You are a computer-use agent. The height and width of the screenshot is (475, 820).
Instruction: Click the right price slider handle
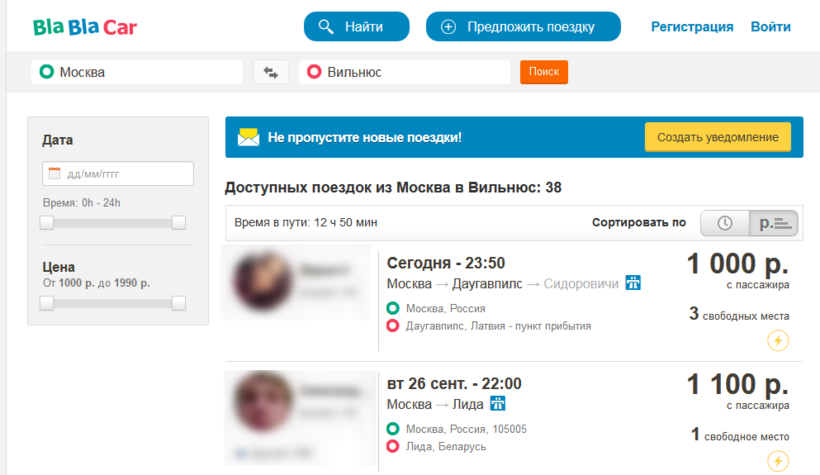[x=179, y=303]
